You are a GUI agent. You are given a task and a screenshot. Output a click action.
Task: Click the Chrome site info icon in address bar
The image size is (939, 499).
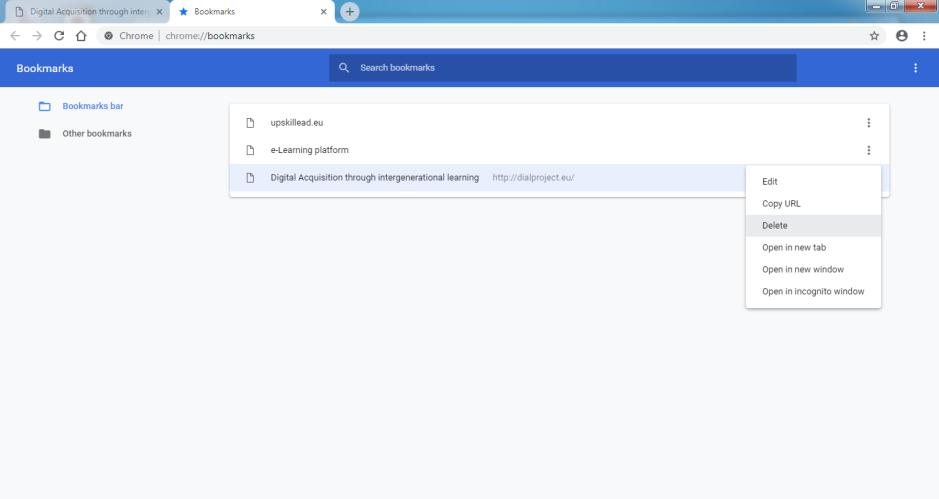coord(108,36)
